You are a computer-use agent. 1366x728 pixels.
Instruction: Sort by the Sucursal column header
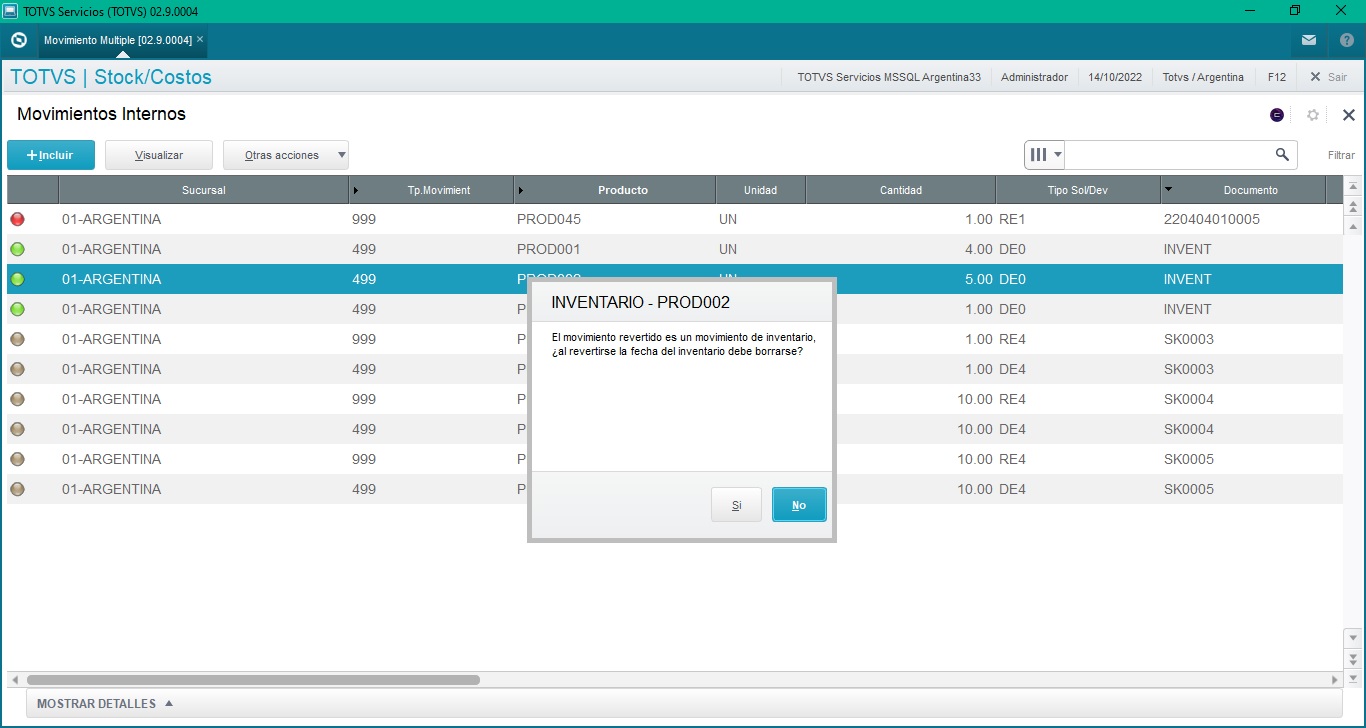pyautogui.click(x=204, y=190)
